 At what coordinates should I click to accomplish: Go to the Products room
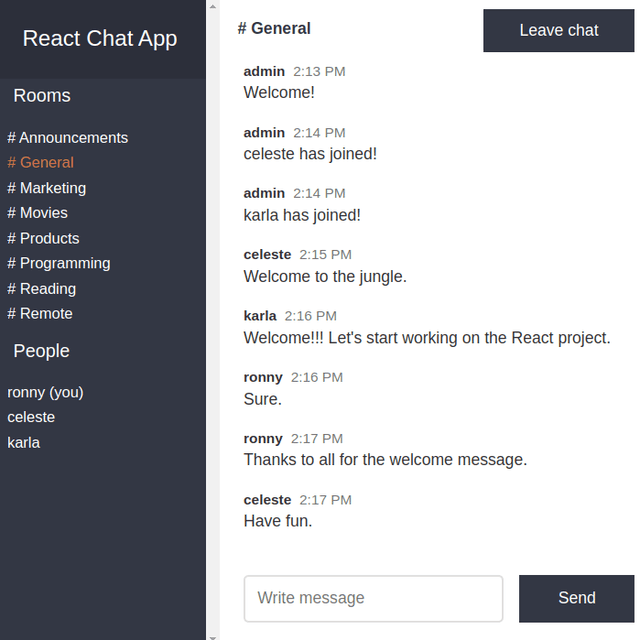(x=43, y=238)
